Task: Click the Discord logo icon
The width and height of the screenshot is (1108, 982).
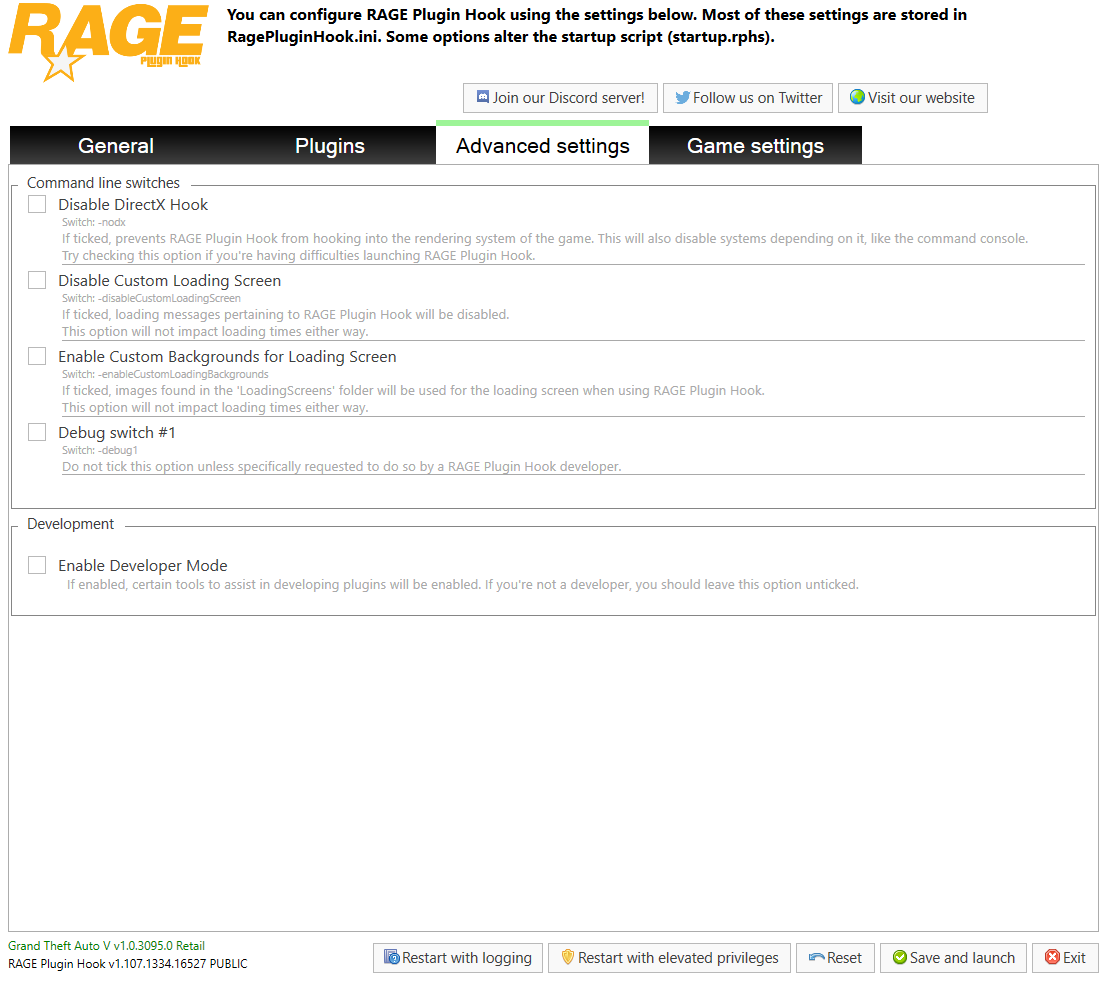Action: pyautogui.click(x=483, y=97)
